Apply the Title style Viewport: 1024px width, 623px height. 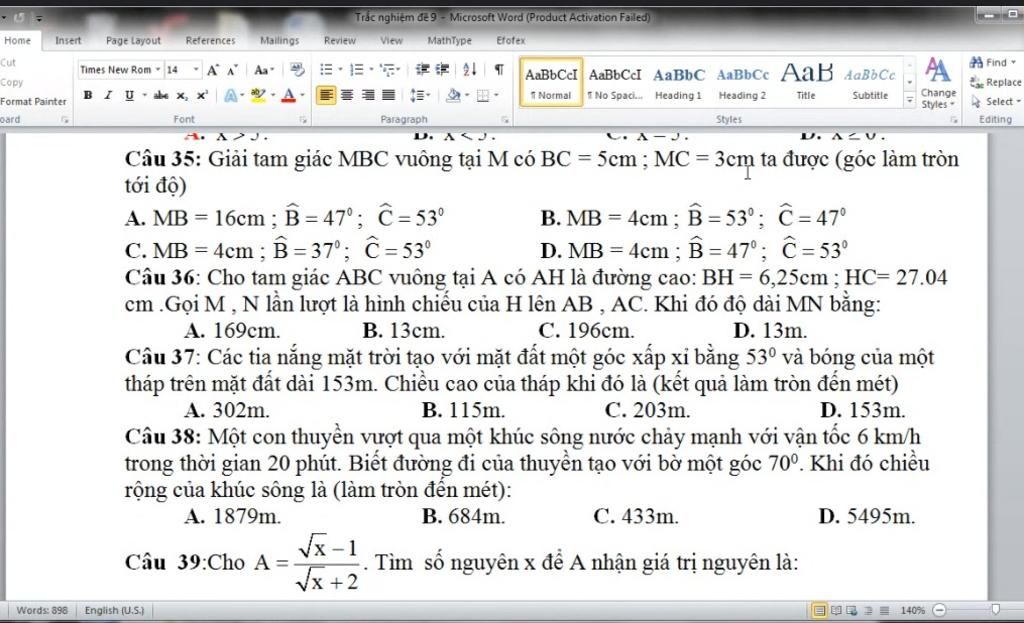click(x=807, y=83)
